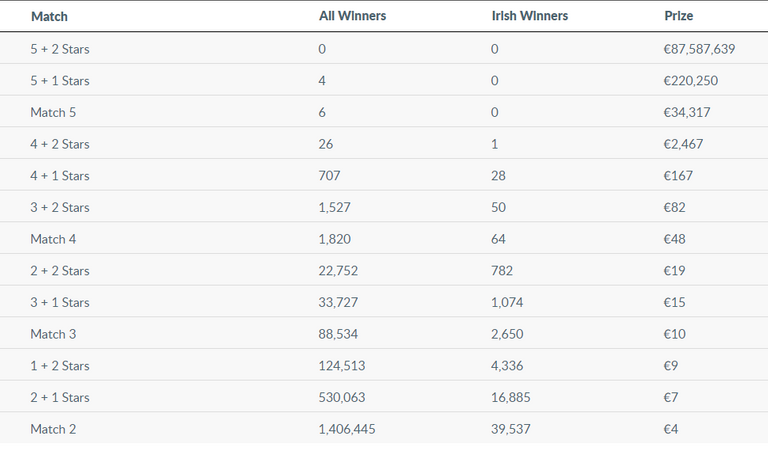Click the €34,317 prize cell

coord(687,113)
